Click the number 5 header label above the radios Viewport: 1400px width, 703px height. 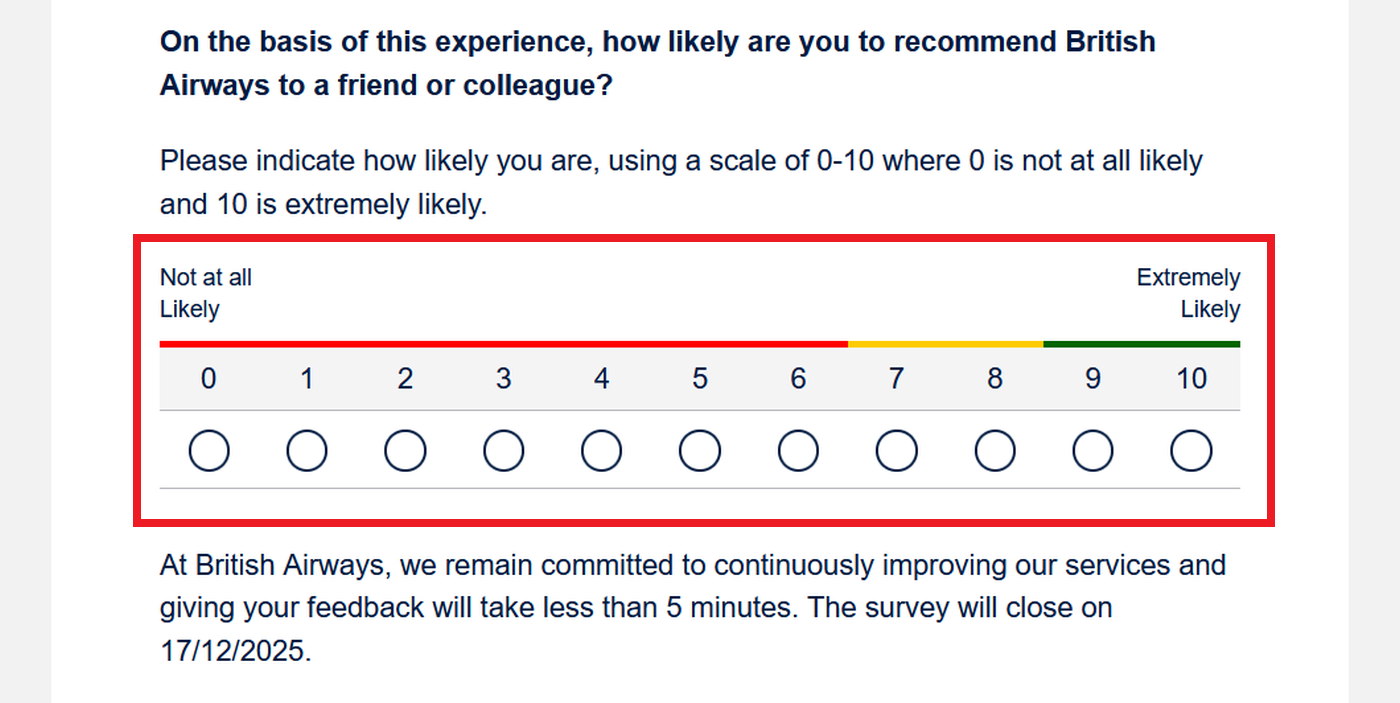tap(700, 379)
